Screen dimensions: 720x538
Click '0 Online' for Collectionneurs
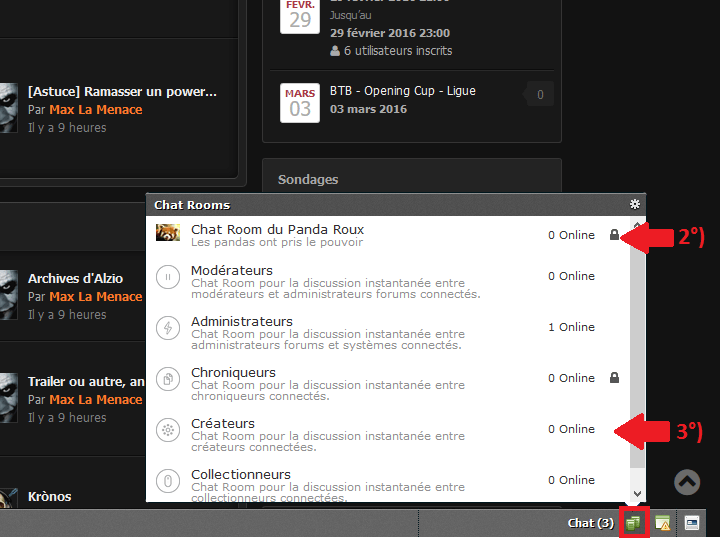(x=571, y=480)
